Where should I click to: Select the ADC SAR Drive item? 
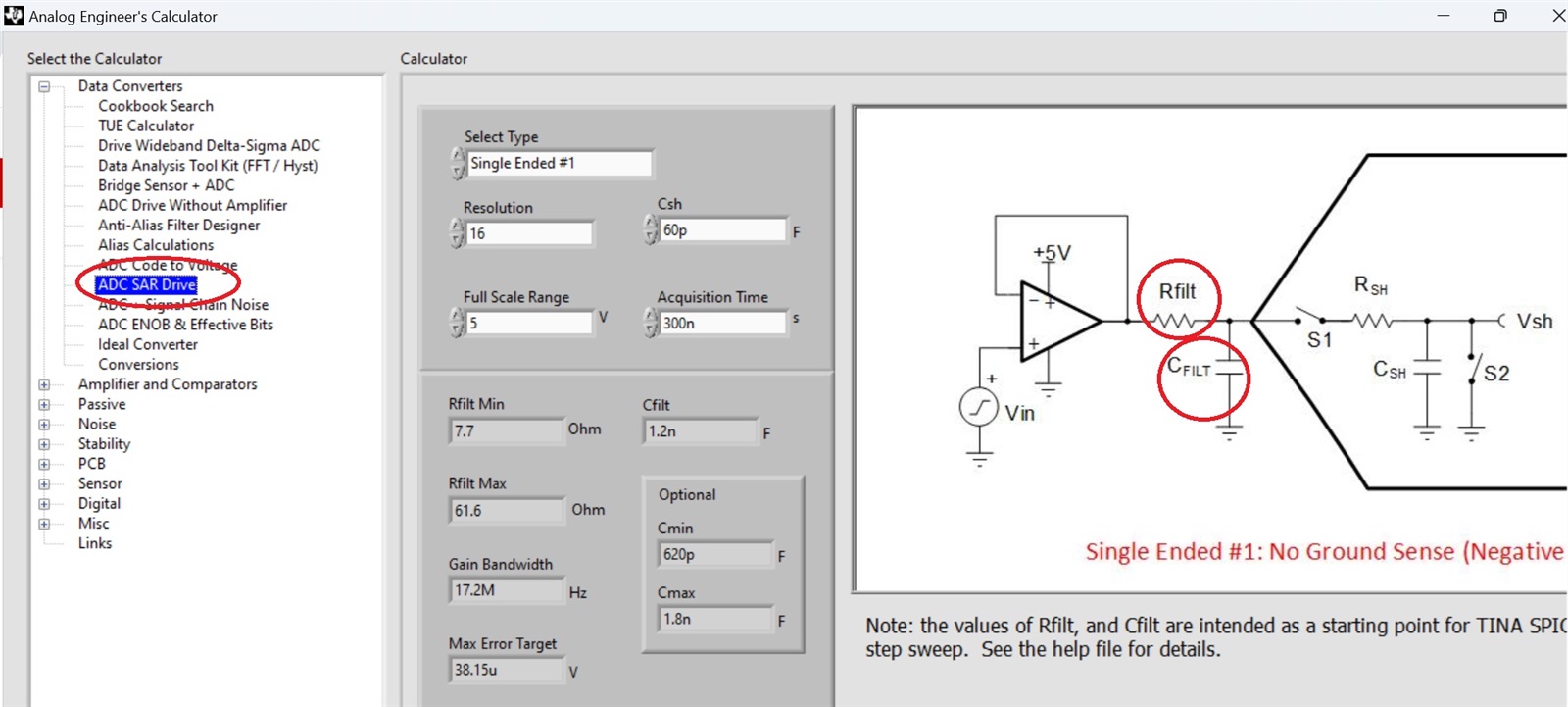pos(147,284)
